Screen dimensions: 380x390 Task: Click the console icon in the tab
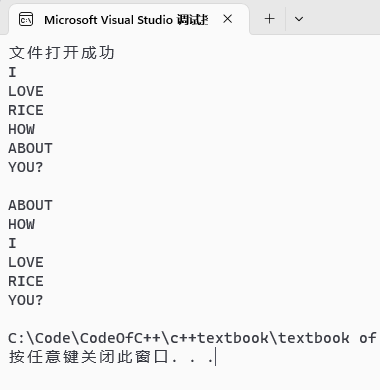tap(26, 20)
